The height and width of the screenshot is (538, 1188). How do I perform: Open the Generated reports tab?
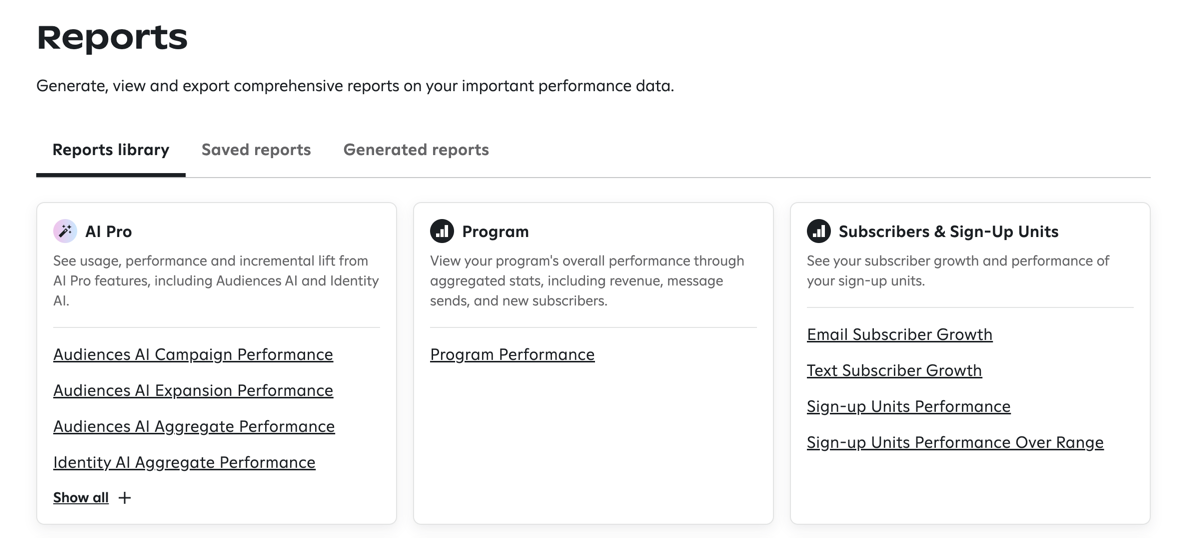[x=416, y=150]
